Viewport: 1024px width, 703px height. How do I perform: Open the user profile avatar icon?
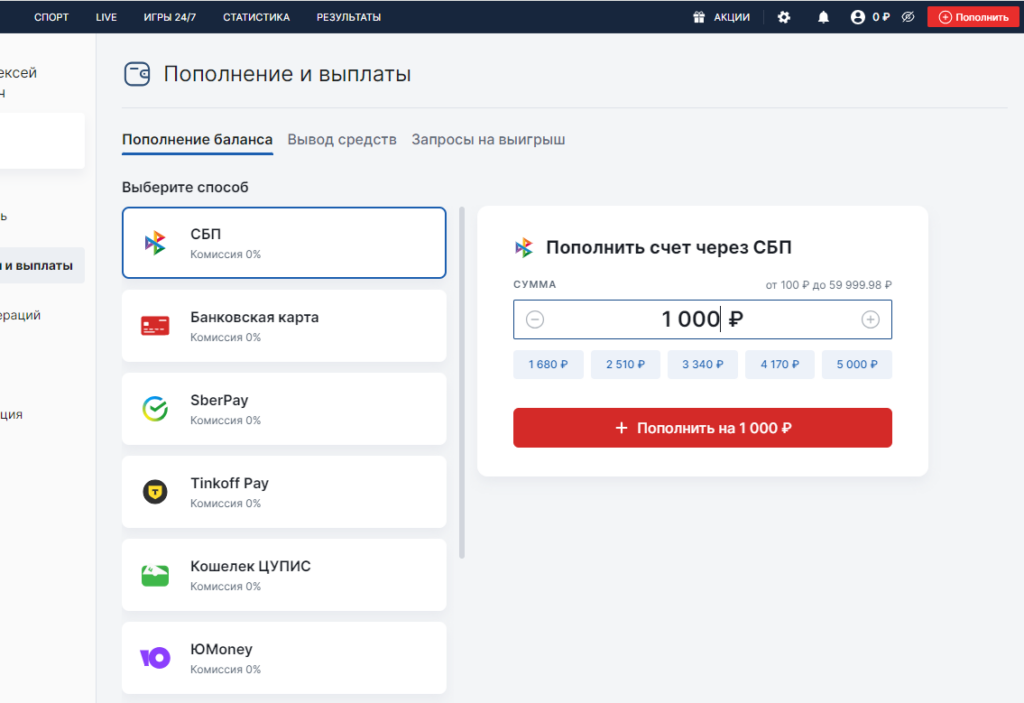[857, 17]
